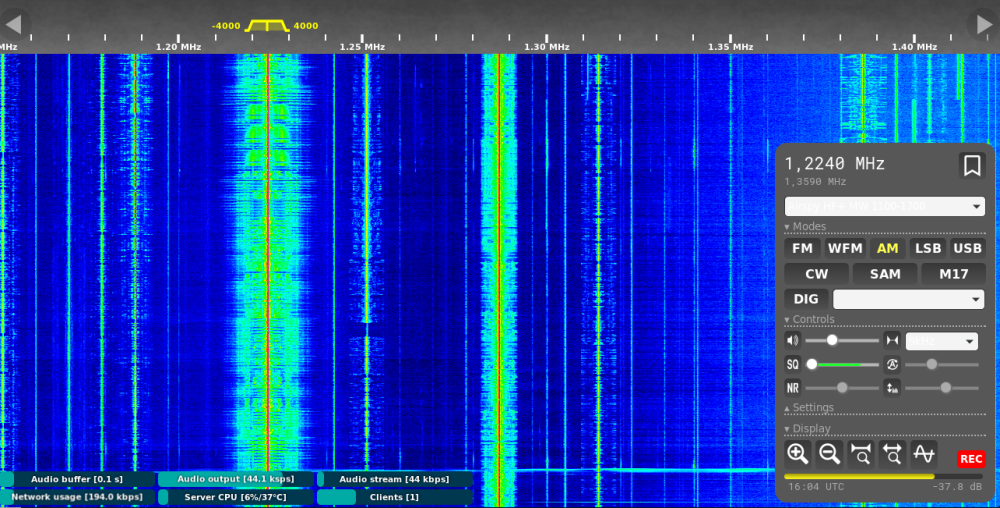Expand the Settings section
Viewport: 1000px width, 508px height.
813,408
